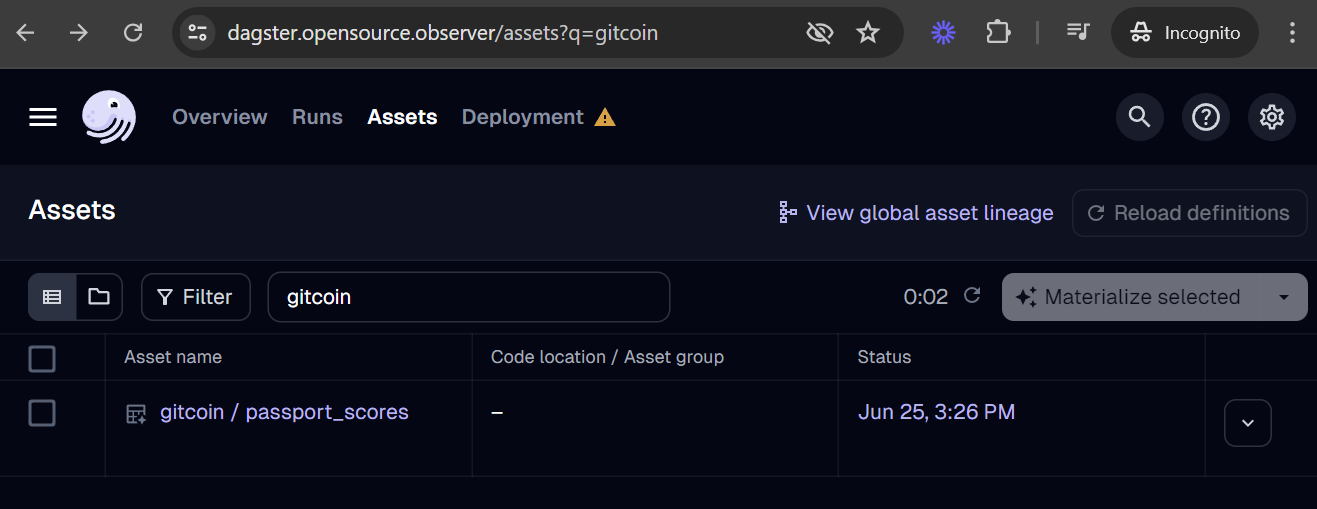The width and height of the screenshot is (1317, 509).
Task: Switch to folder view
Action: point(99,297)
